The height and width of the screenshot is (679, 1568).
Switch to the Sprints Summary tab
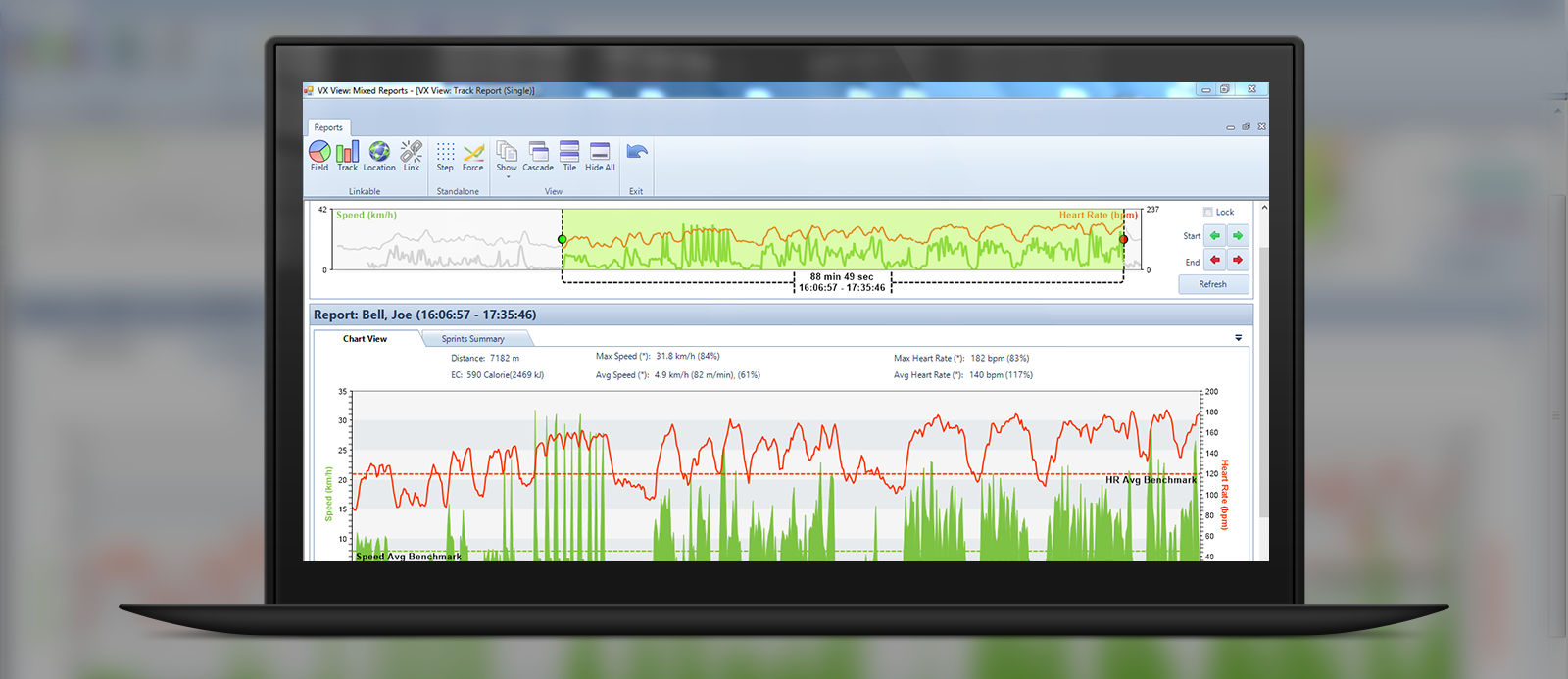click(x=473, y=339)
